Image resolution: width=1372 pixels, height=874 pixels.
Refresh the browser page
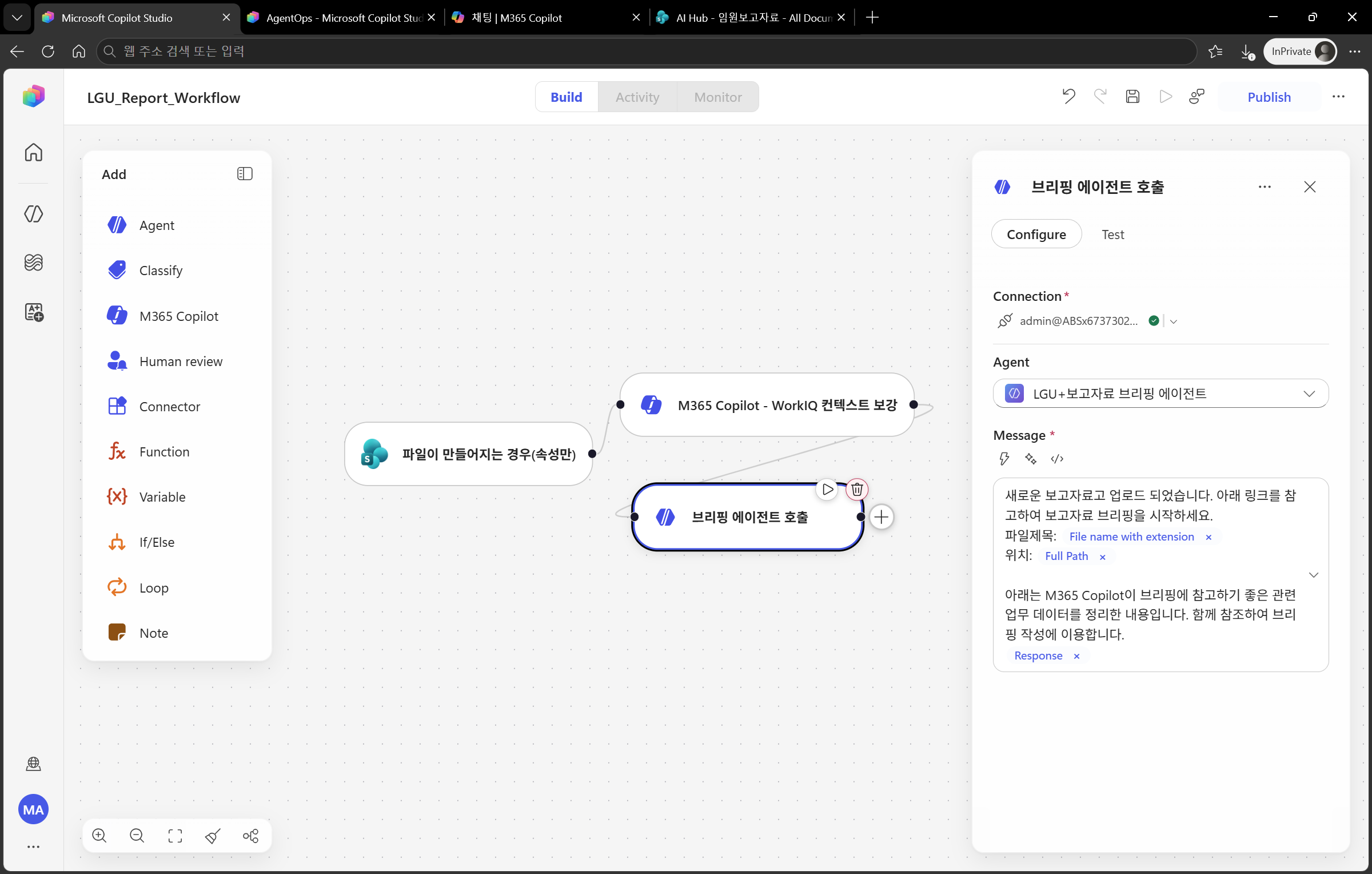point(48,51)
